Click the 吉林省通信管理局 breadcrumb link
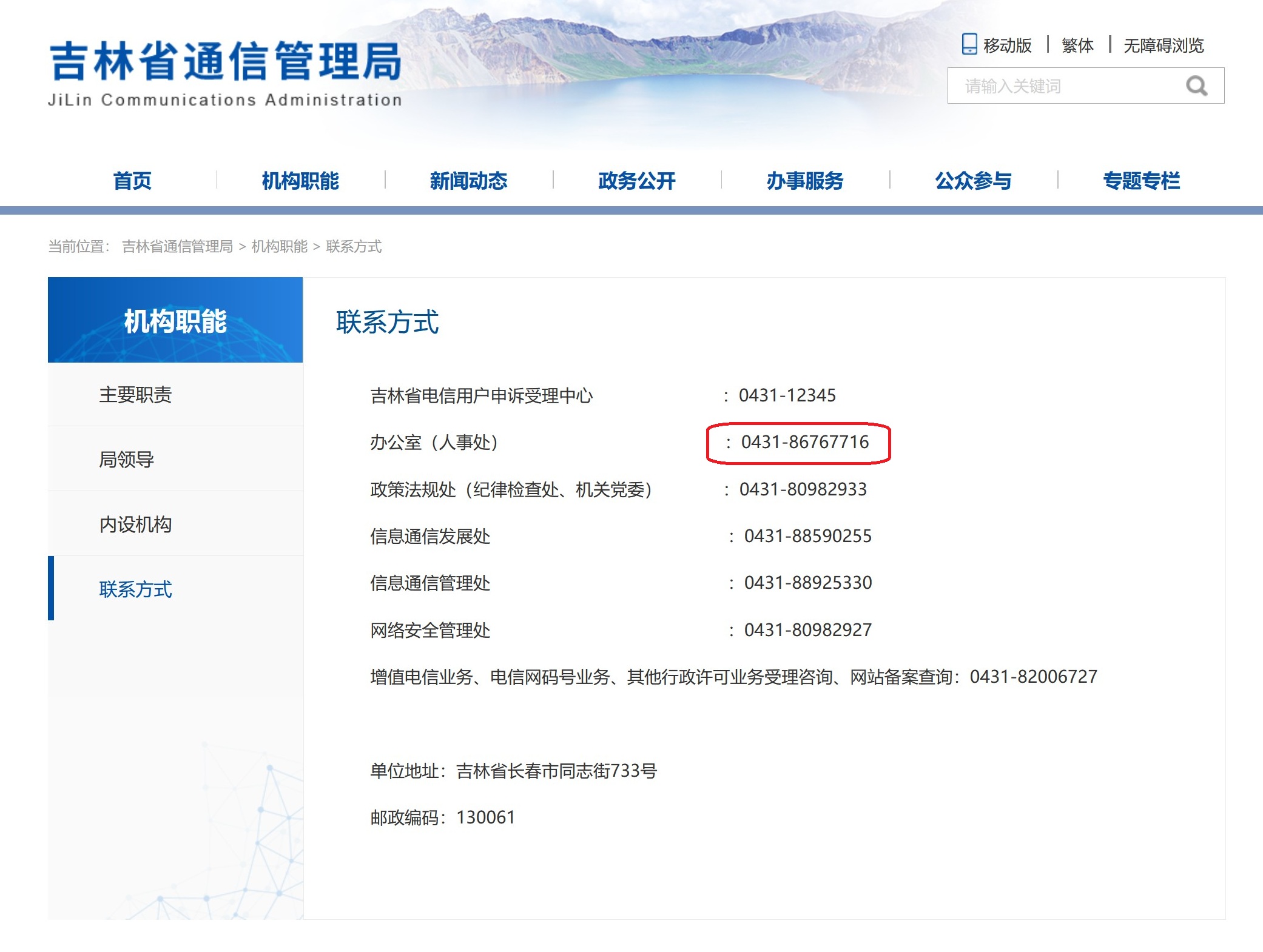This screenshot has width=1263, height=952. tap(177, 246)
